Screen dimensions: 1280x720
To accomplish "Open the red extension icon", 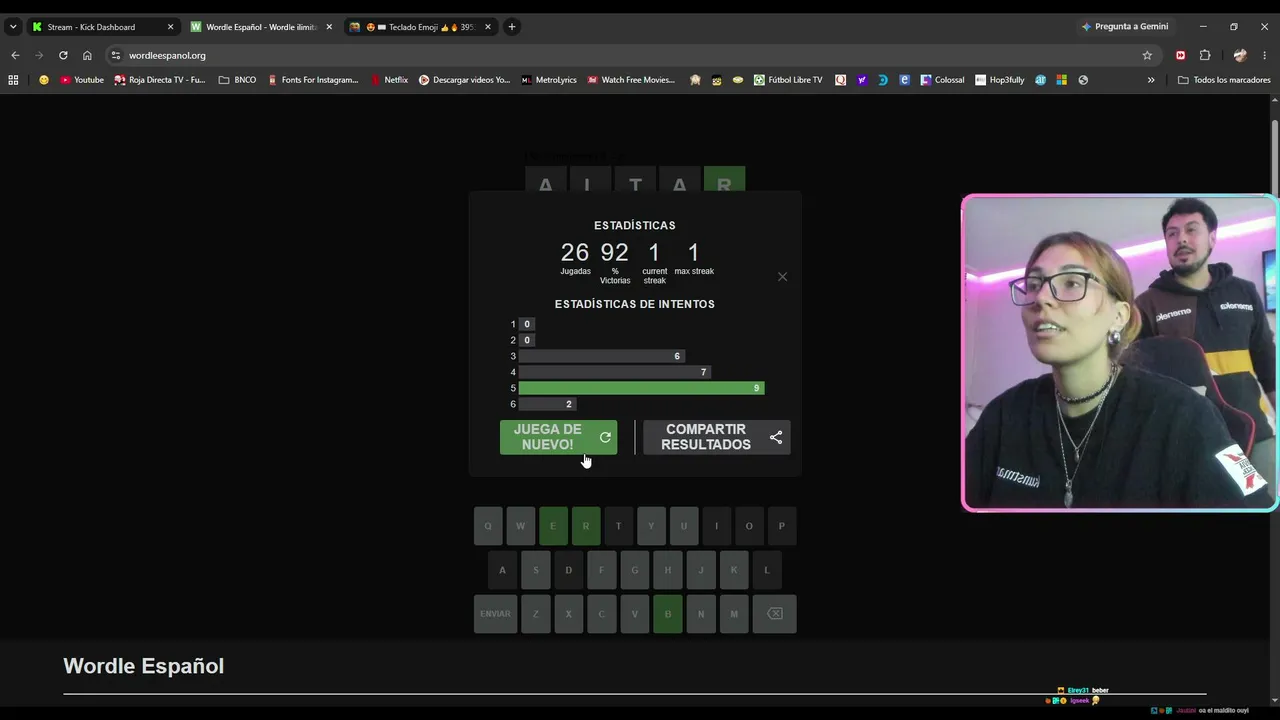I will point(1181,55).
